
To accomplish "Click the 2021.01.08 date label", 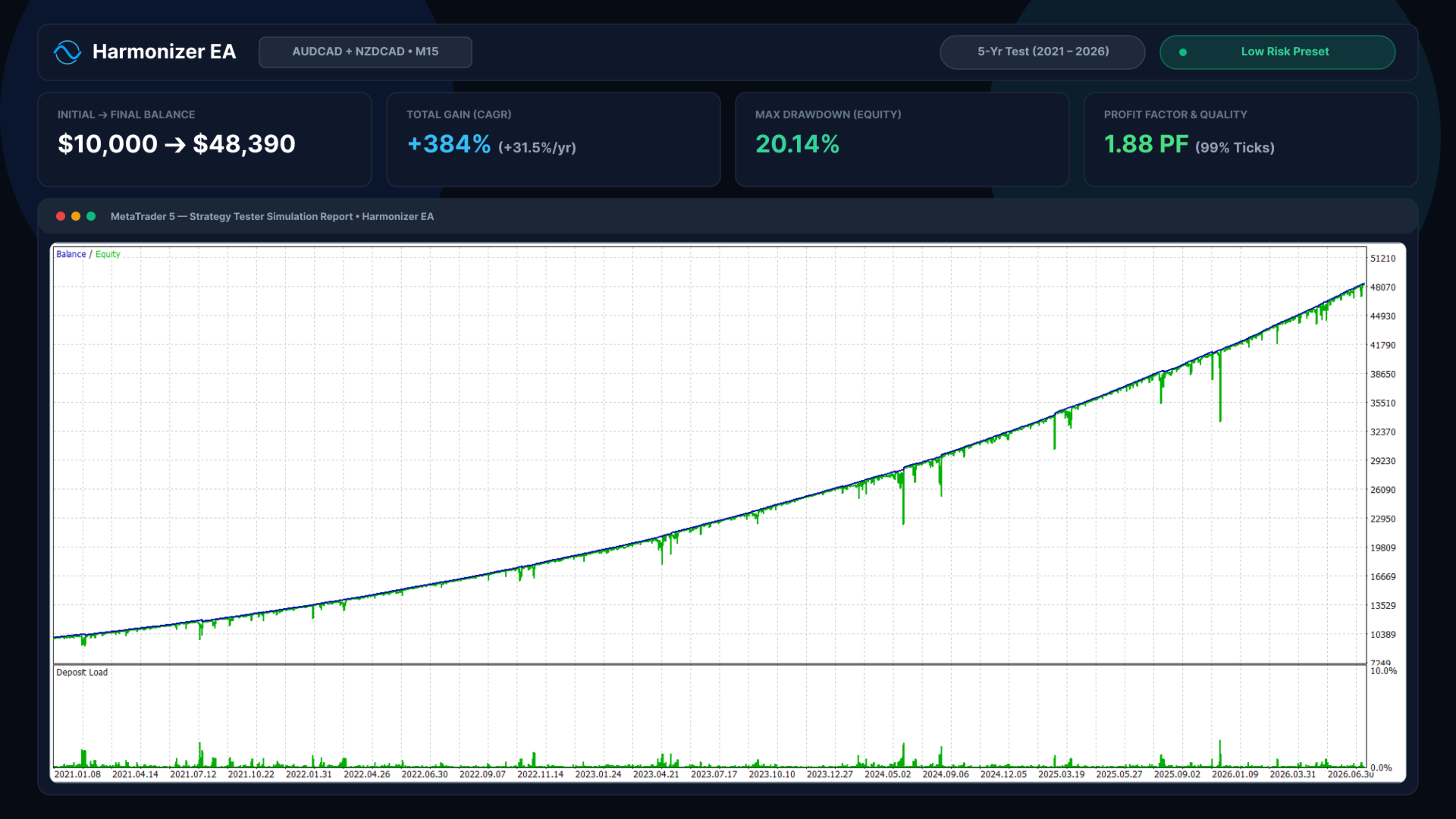I will pyautogui.click(x=77, y=774).
